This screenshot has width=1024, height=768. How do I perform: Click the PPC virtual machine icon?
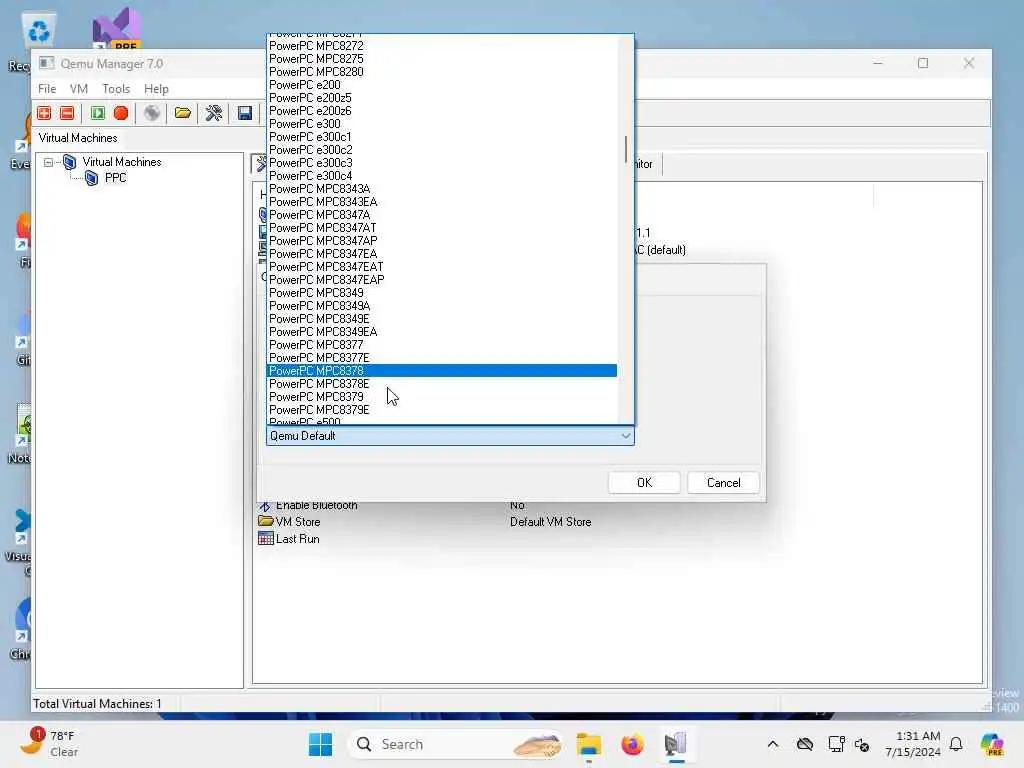(92, 178)
